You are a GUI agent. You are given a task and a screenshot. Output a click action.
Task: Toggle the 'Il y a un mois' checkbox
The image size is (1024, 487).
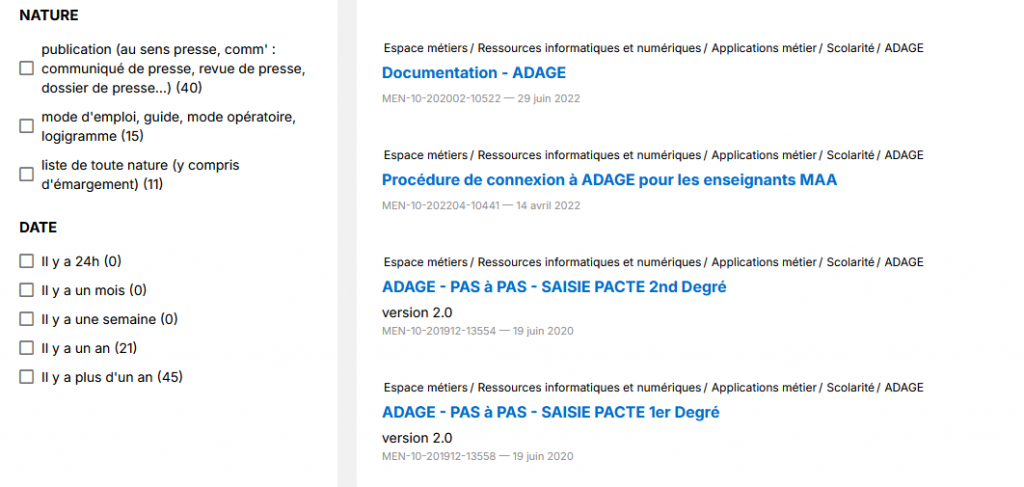pos(27,291)
